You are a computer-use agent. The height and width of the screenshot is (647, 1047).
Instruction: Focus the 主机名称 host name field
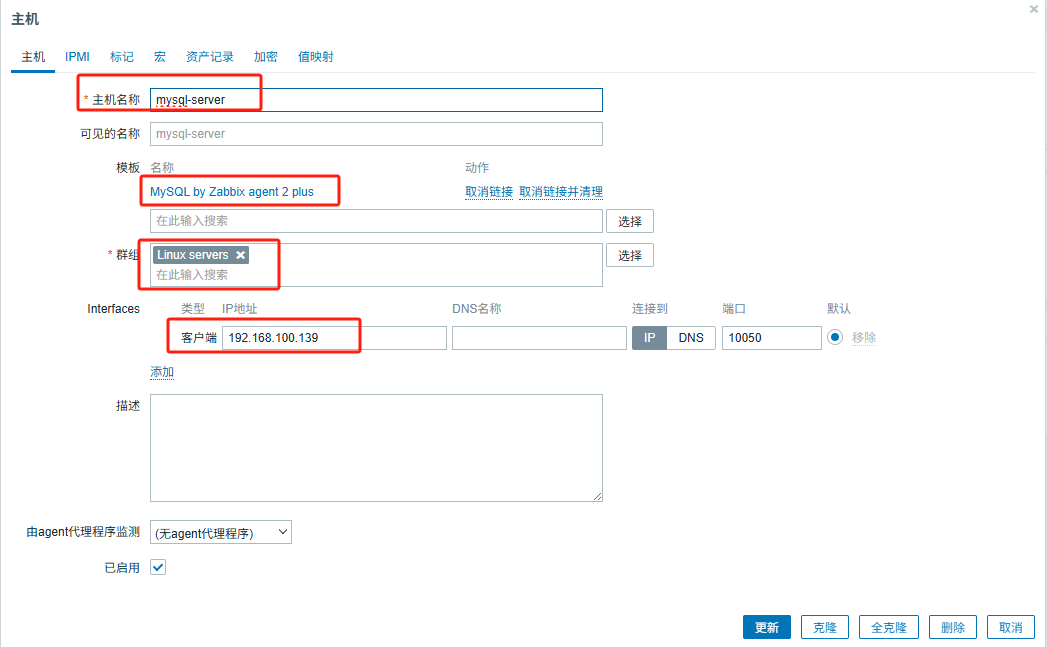pyautogui.click(x=376, y=100)
